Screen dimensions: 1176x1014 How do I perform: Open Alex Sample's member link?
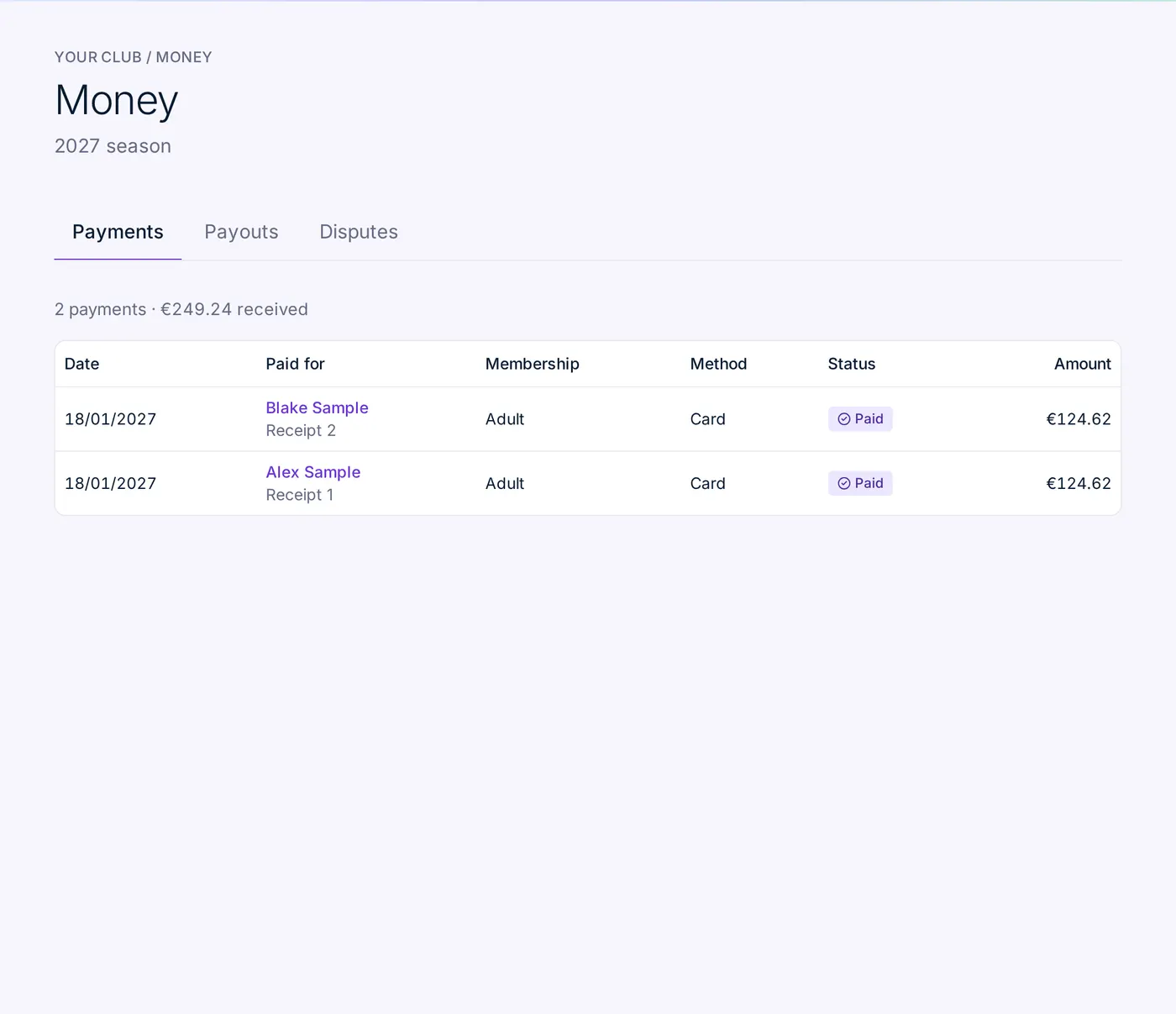pos(312,472)
